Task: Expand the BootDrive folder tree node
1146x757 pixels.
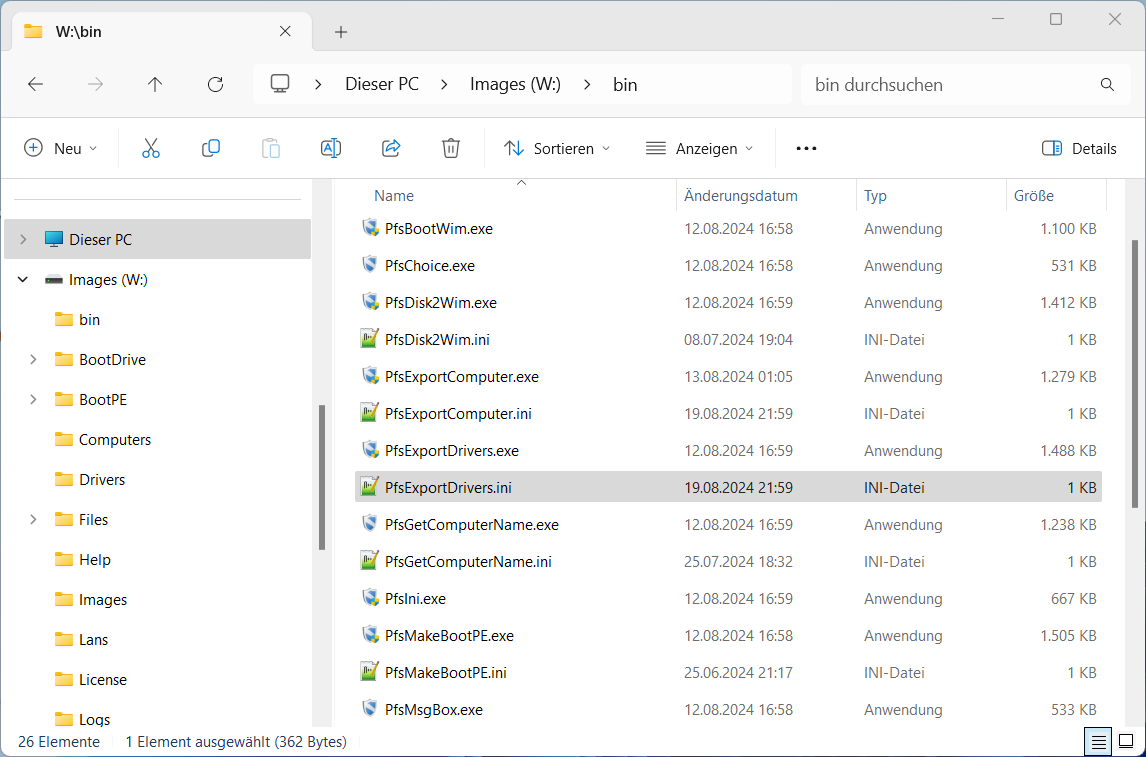Action: click(x=33, y=360)
